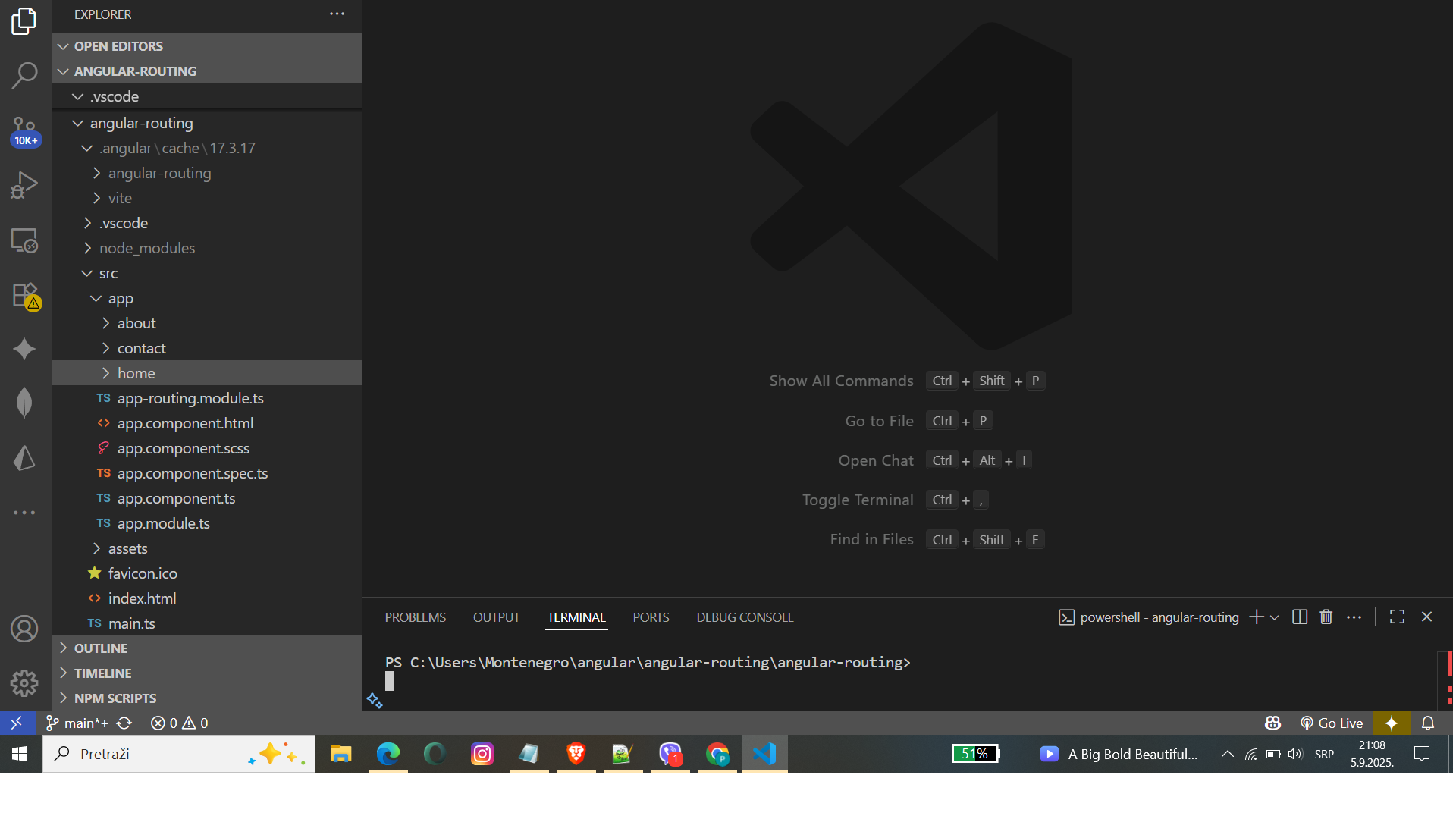Viewport: 1456px width, 819px height.
Task: Hide the terminal panel with X
Action: coord(1426,617)
